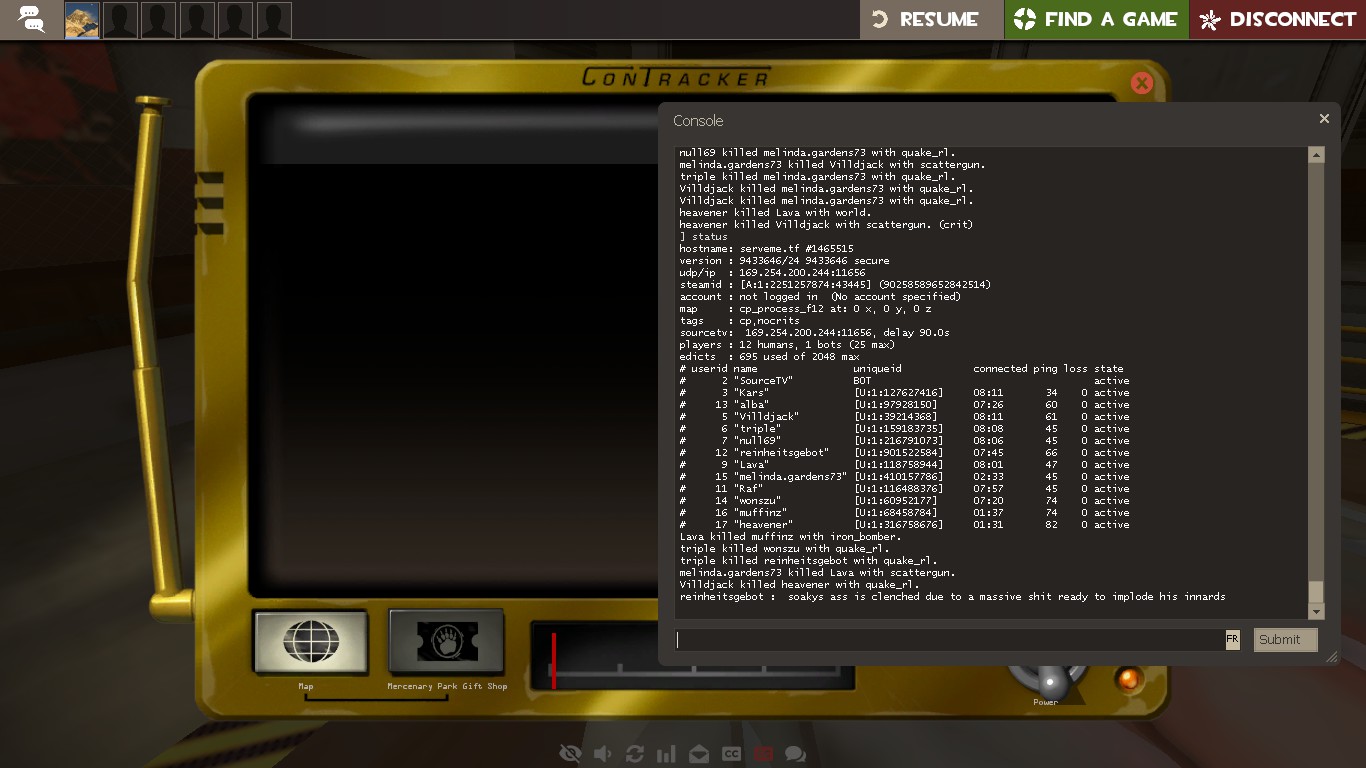Screen dimensions: 1366x768
Task: Toggle the crossed-out eye visibility icon
Action: (570, 754)
